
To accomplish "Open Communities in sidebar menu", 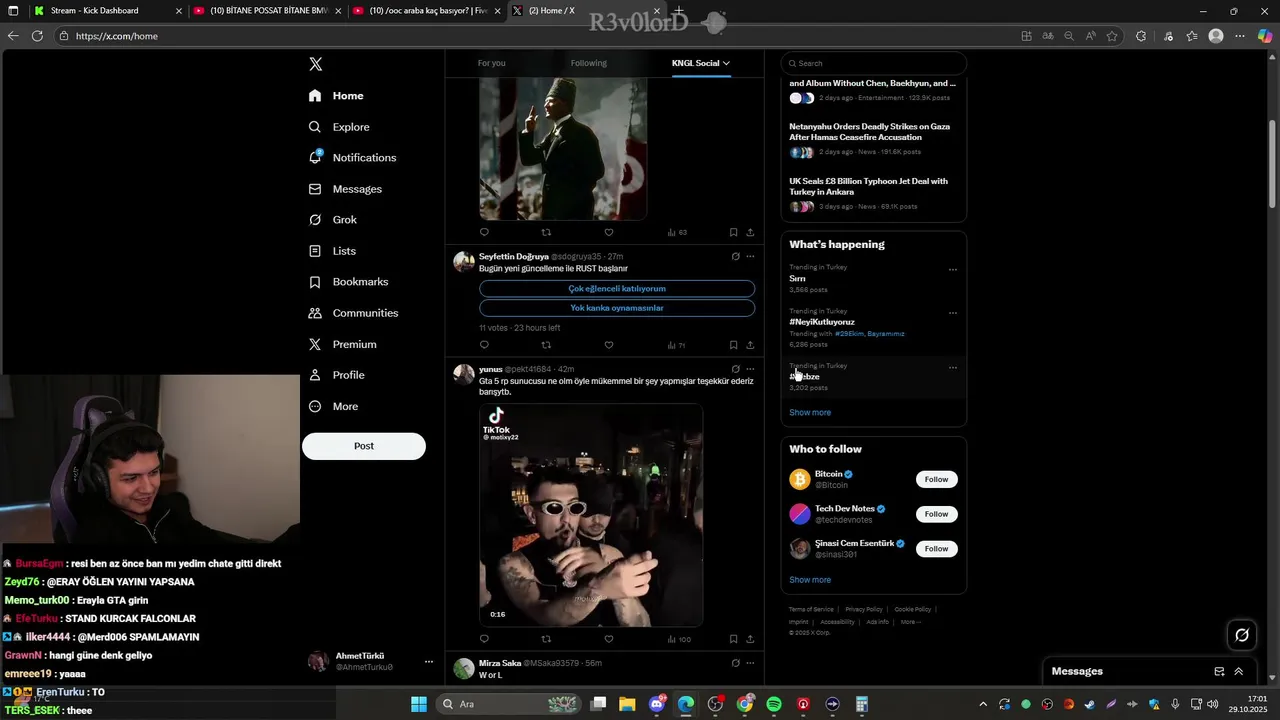I will click(353, 313).
